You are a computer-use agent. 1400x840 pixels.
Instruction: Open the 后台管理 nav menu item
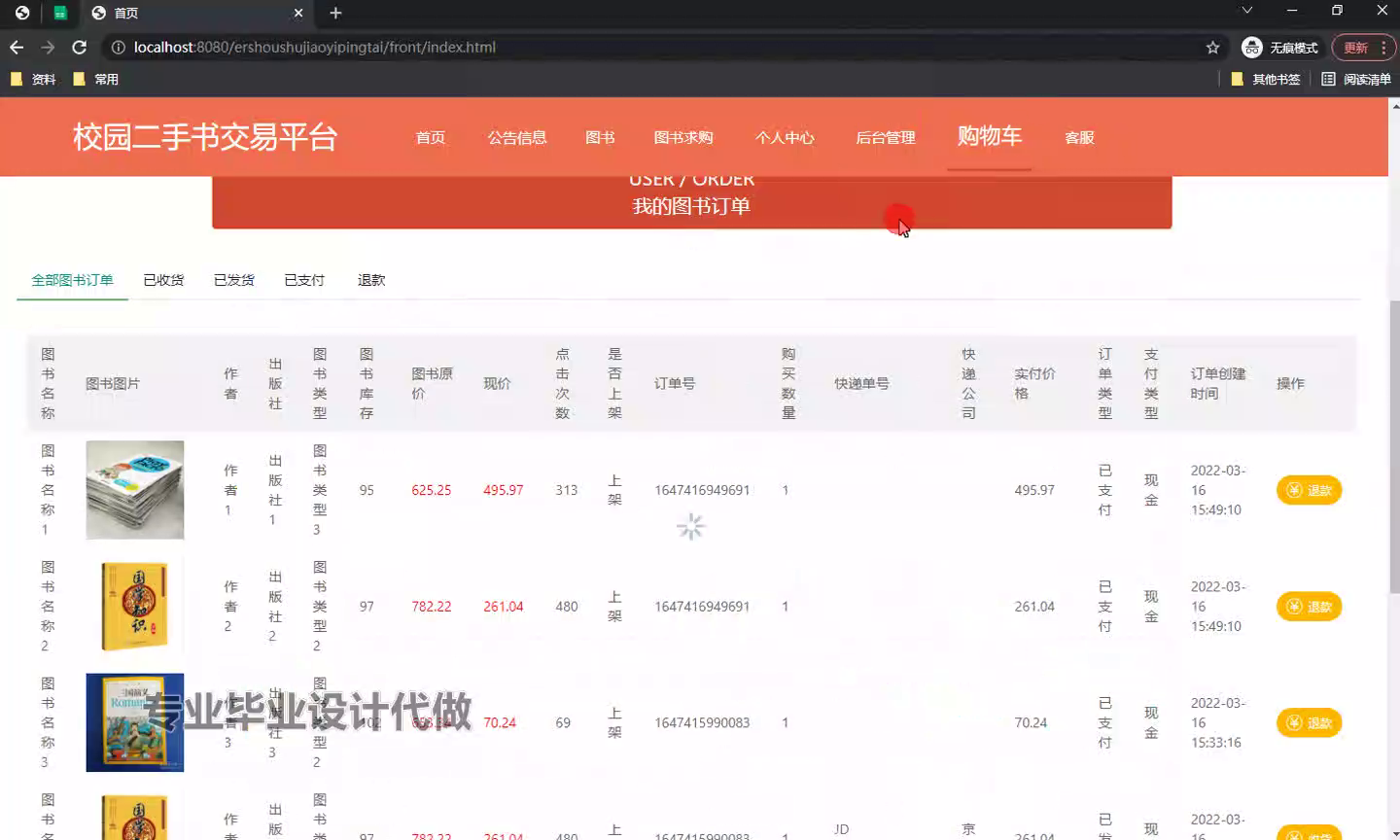pos(886,137)
